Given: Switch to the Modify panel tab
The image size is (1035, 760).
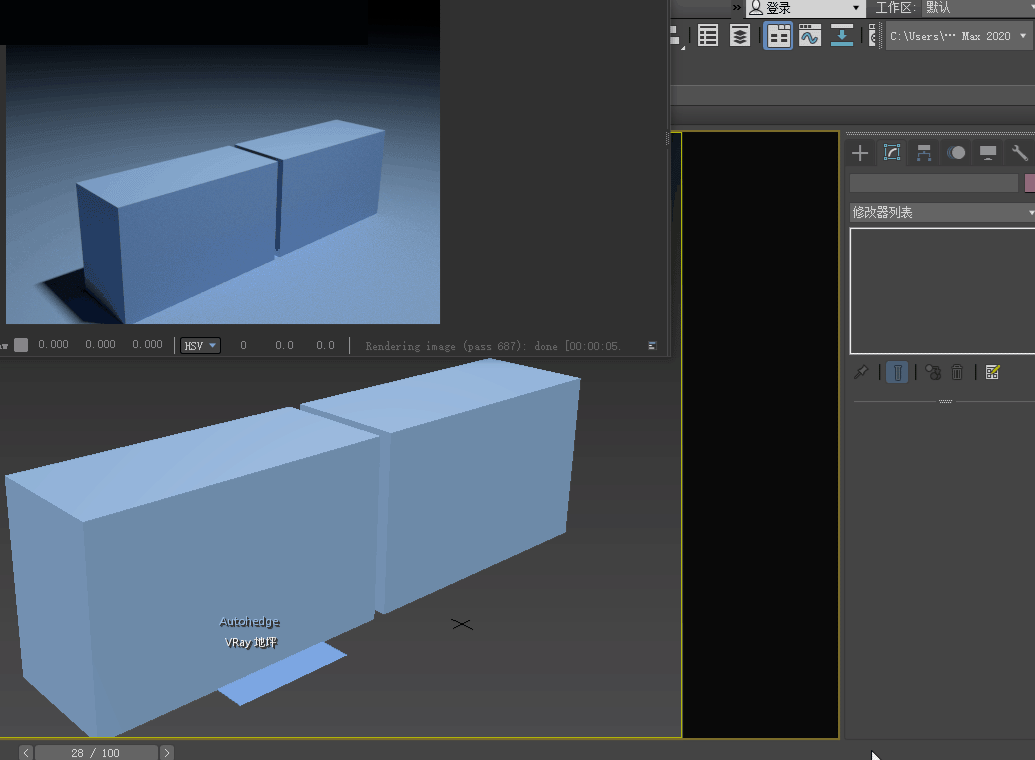Looking at the screenshot, I should tap(892, 153).
